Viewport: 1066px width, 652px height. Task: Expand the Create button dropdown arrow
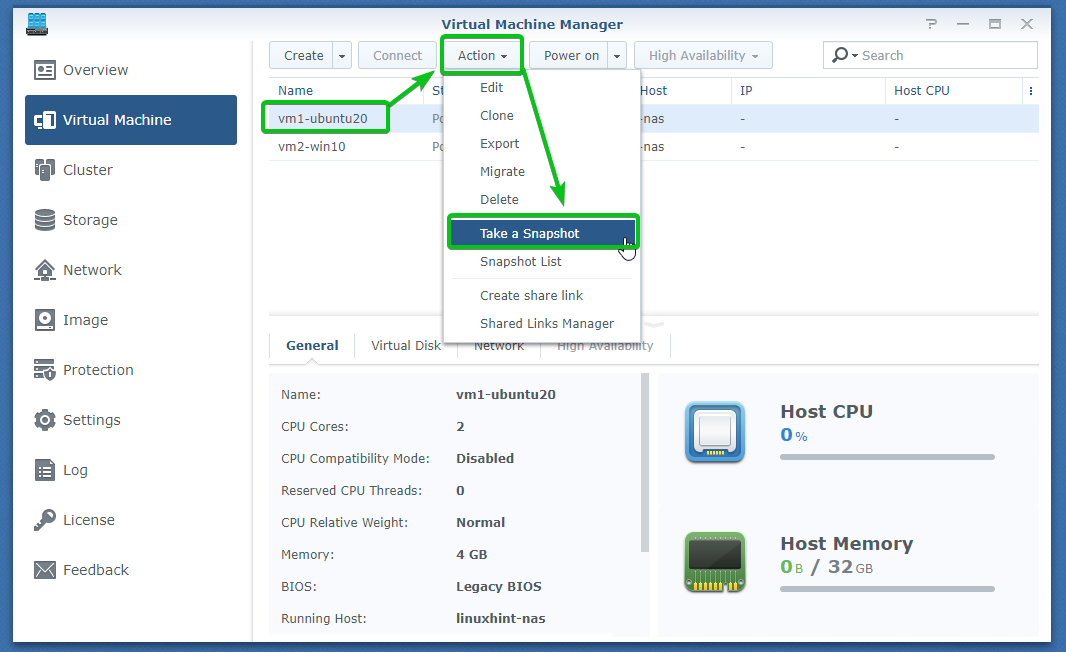coord(342,56)
